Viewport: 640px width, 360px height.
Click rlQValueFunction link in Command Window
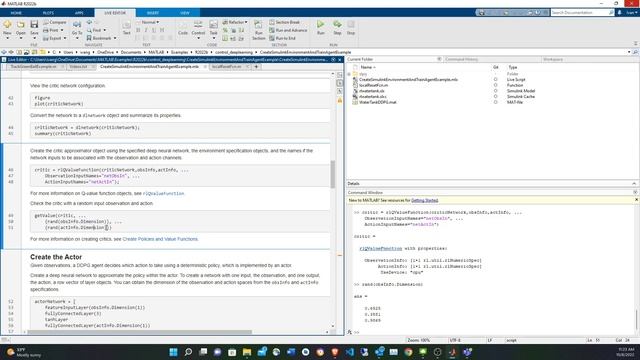pyautogui.click(x=380, y=249)
